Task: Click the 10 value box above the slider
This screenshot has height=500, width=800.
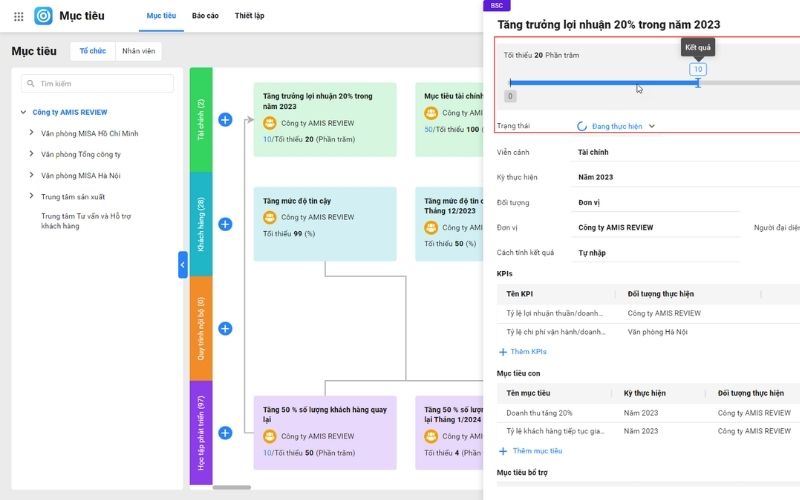Action: 698,69
